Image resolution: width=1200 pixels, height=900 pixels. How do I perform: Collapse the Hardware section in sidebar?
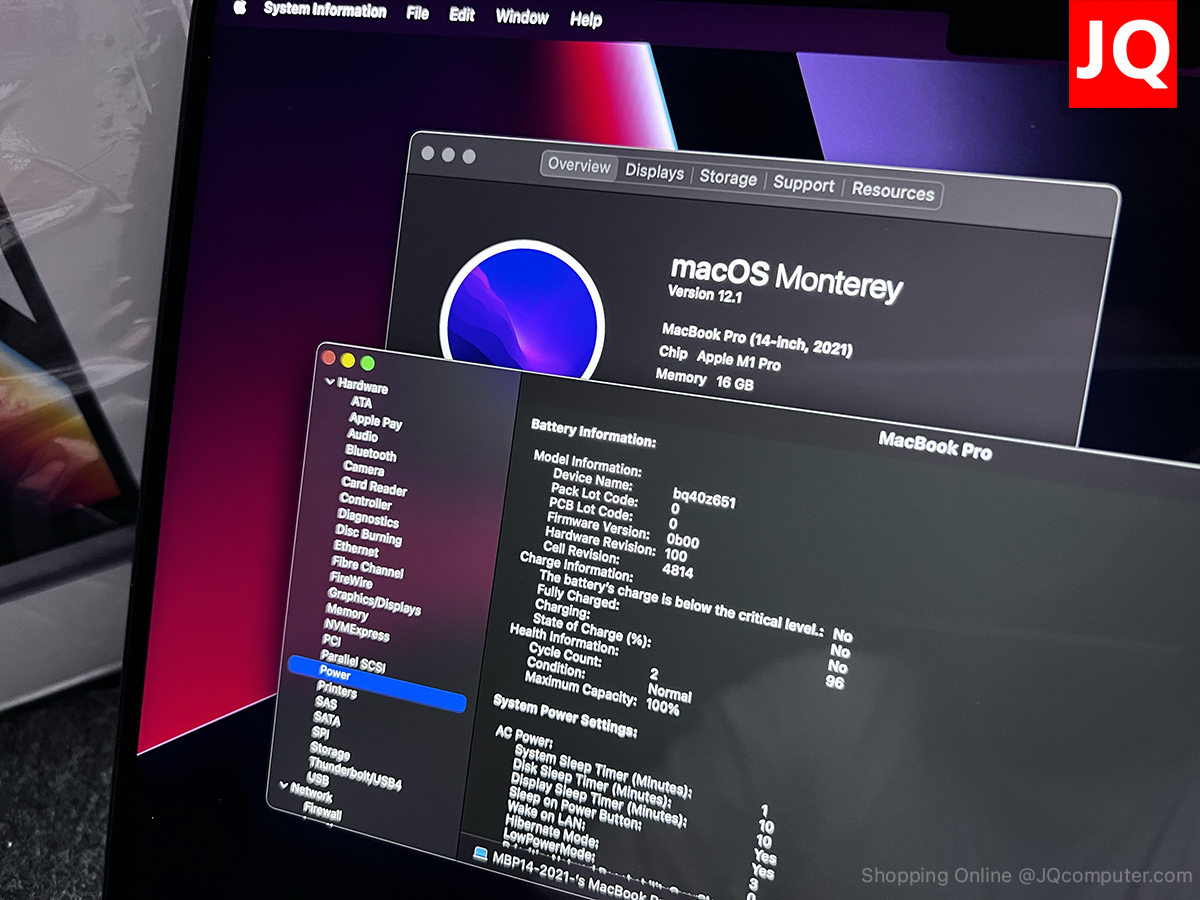(329, 382)
